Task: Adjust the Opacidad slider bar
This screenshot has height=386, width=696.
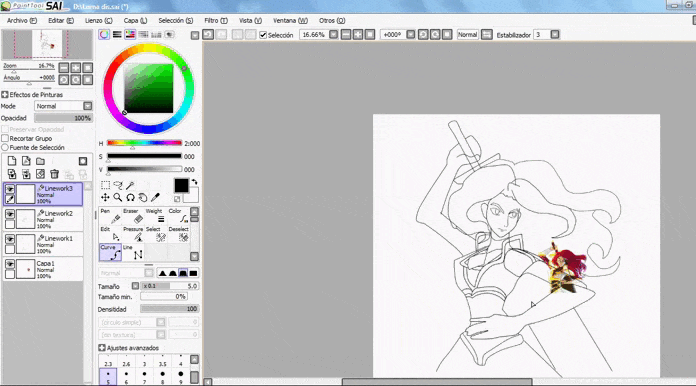Action: pyautogui.click(x=63, y=118)
